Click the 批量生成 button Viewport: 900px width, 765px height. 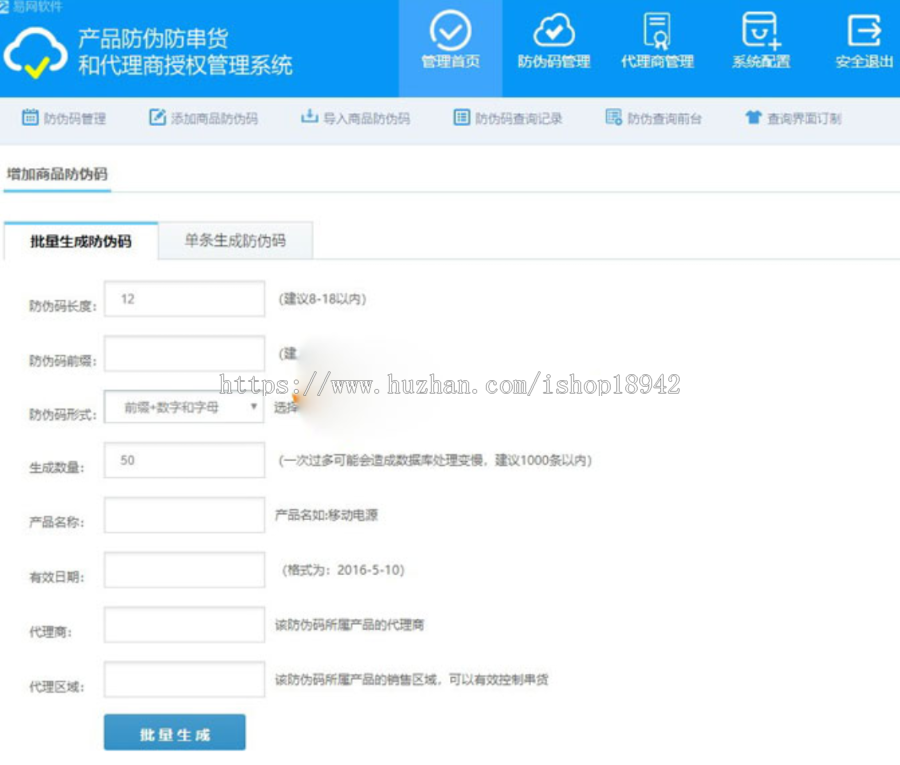click(174, 732)
